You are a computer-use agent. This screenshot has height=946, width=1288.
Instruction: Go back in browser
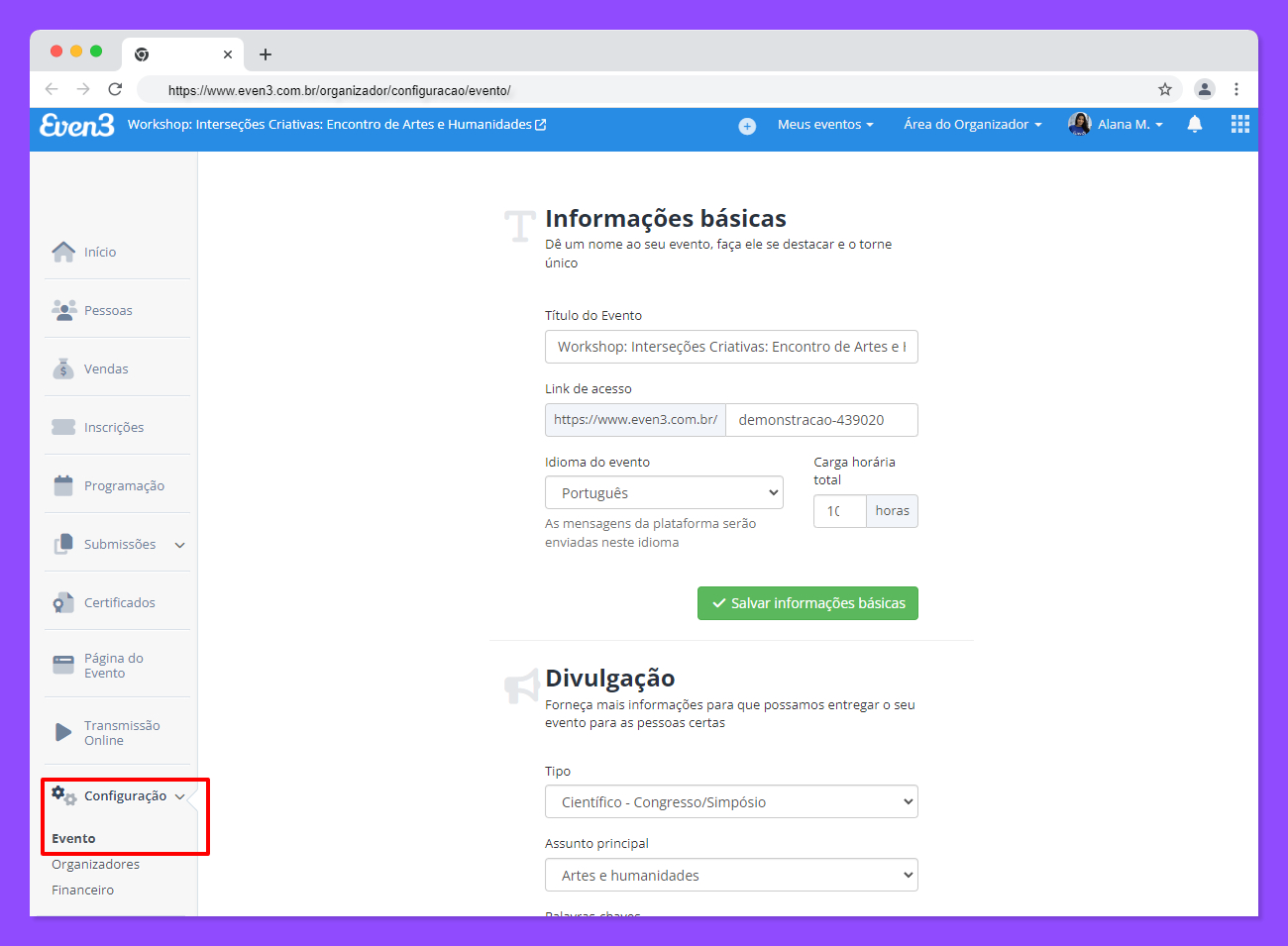(52, 89)
